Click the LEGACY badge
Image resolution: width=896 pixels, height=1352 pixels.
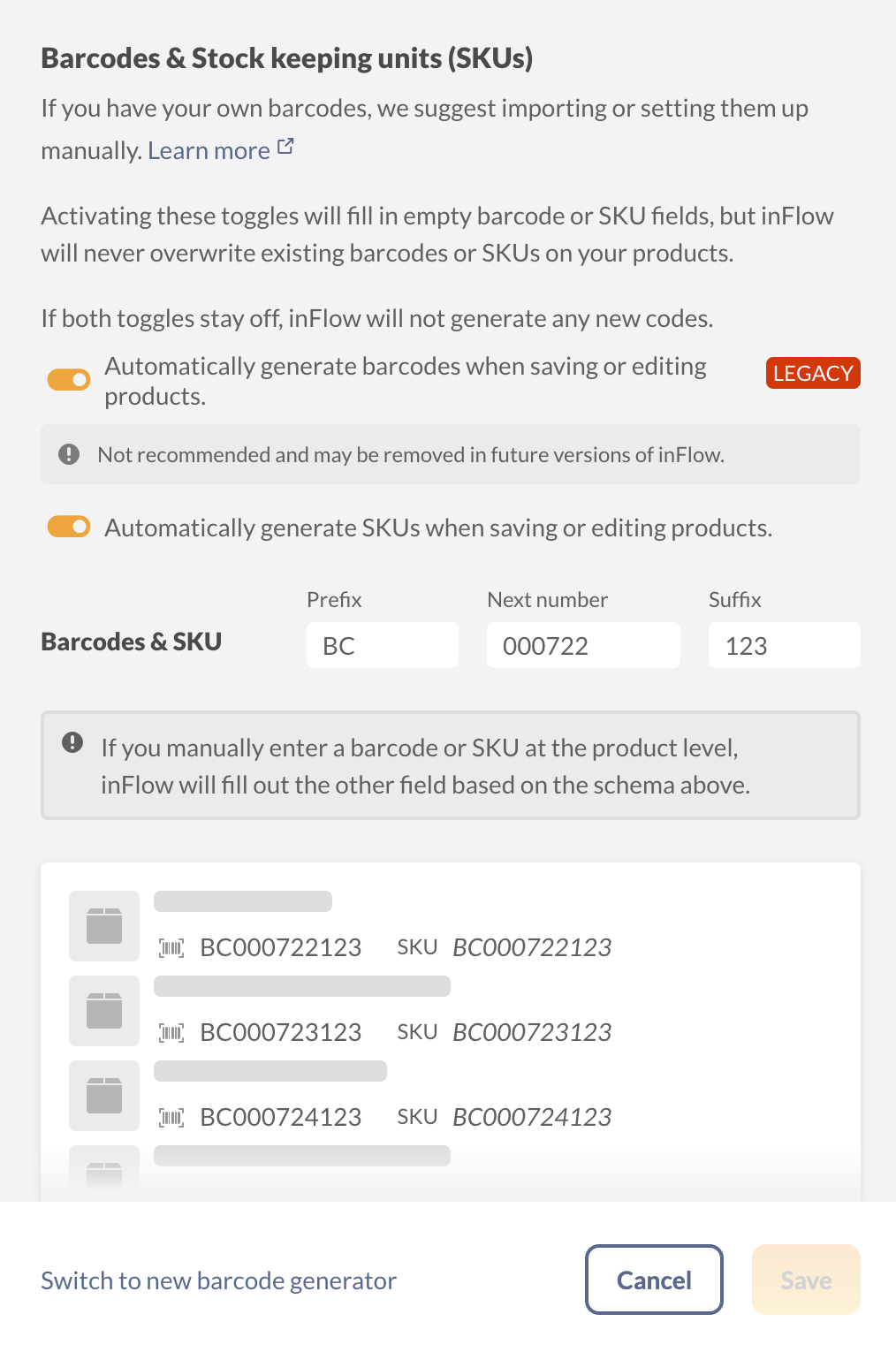coord(812,372)
